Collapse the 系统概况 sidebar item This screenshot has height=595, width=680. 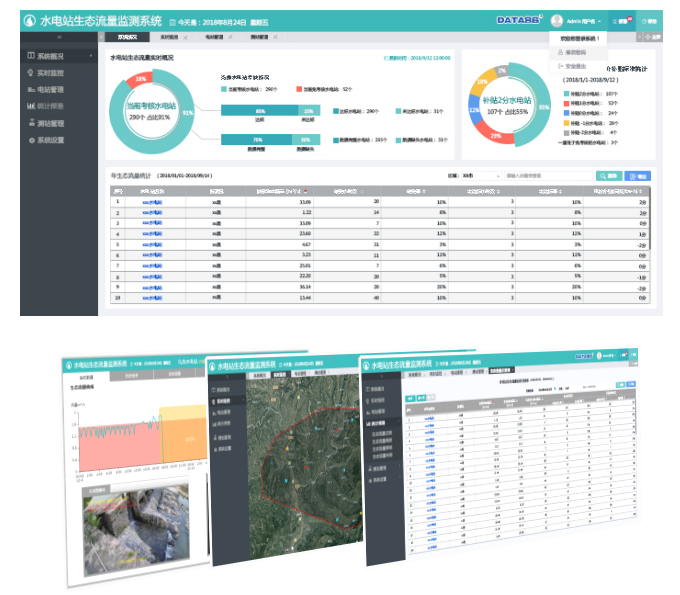click(x=92, y=56)
